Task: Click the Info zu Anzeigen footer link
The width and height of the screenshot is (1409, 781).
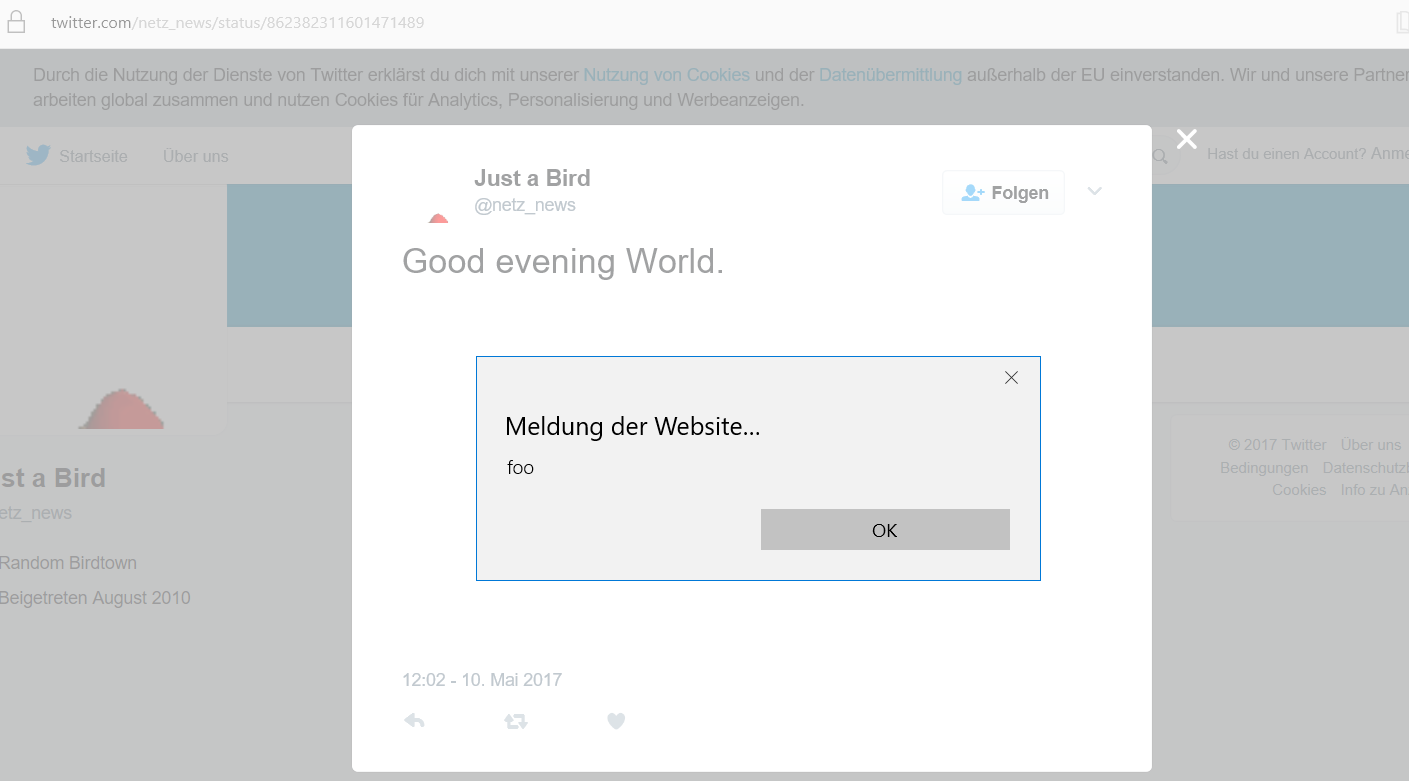Action: pos(1375,490)
